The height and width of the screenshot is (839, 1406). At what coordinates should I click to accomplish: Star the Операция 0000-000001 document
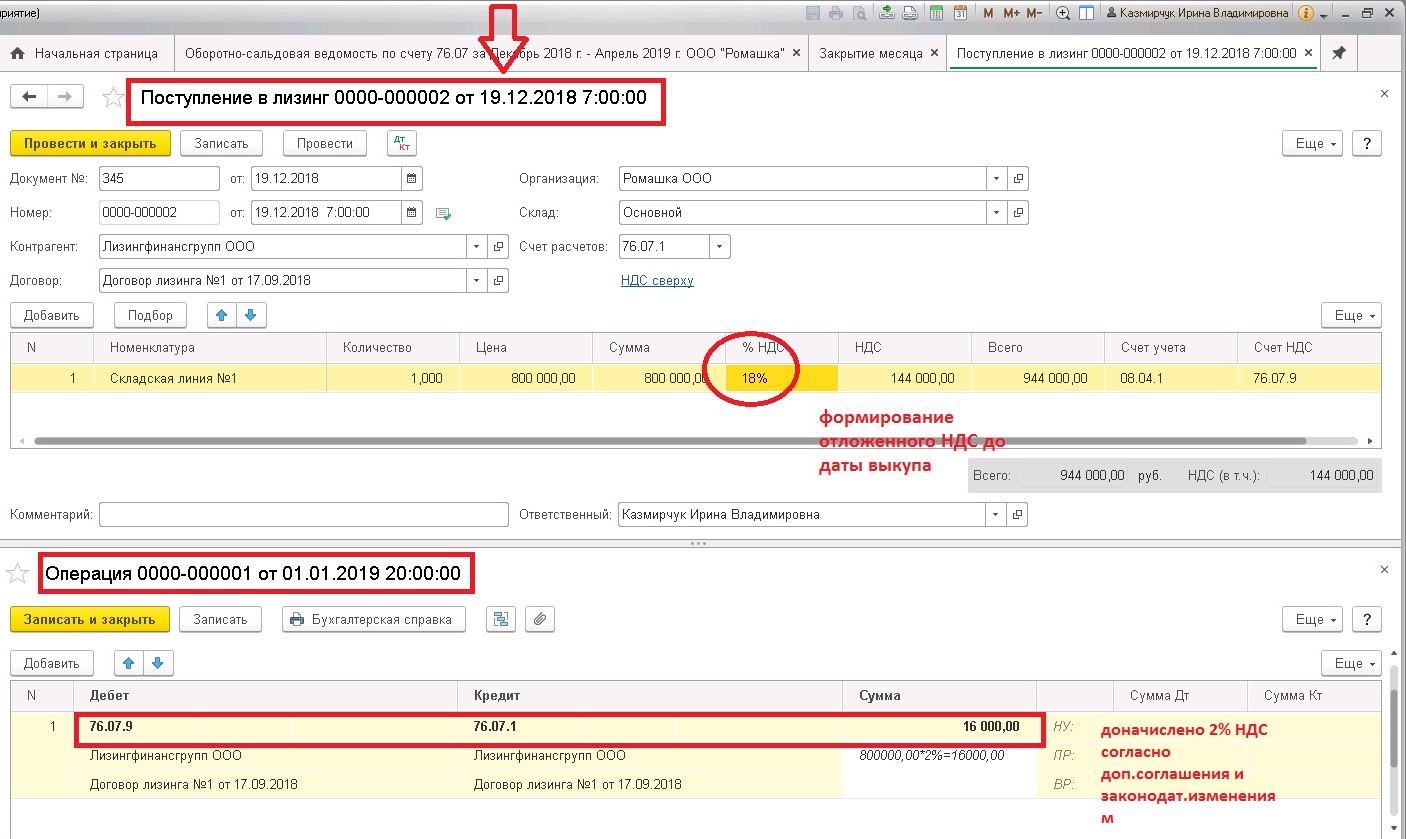coord(17,573)
